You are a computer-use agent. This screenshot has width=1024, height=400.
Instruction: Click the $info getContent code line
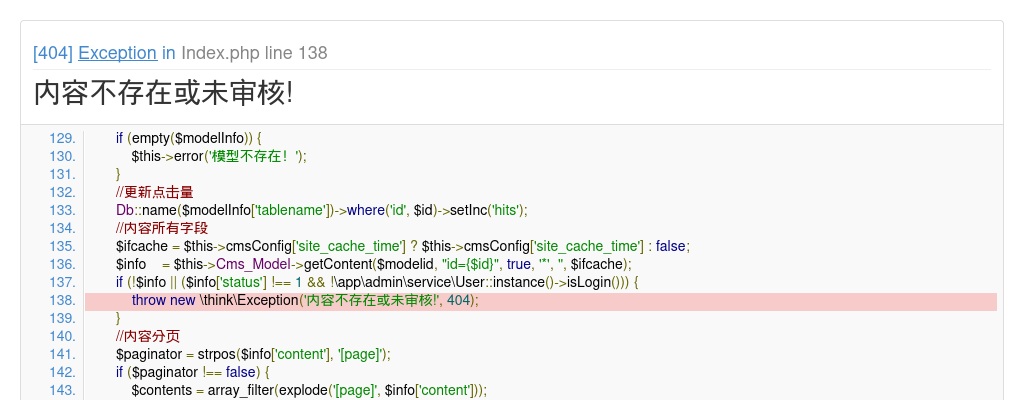click(x=374, y=264)
